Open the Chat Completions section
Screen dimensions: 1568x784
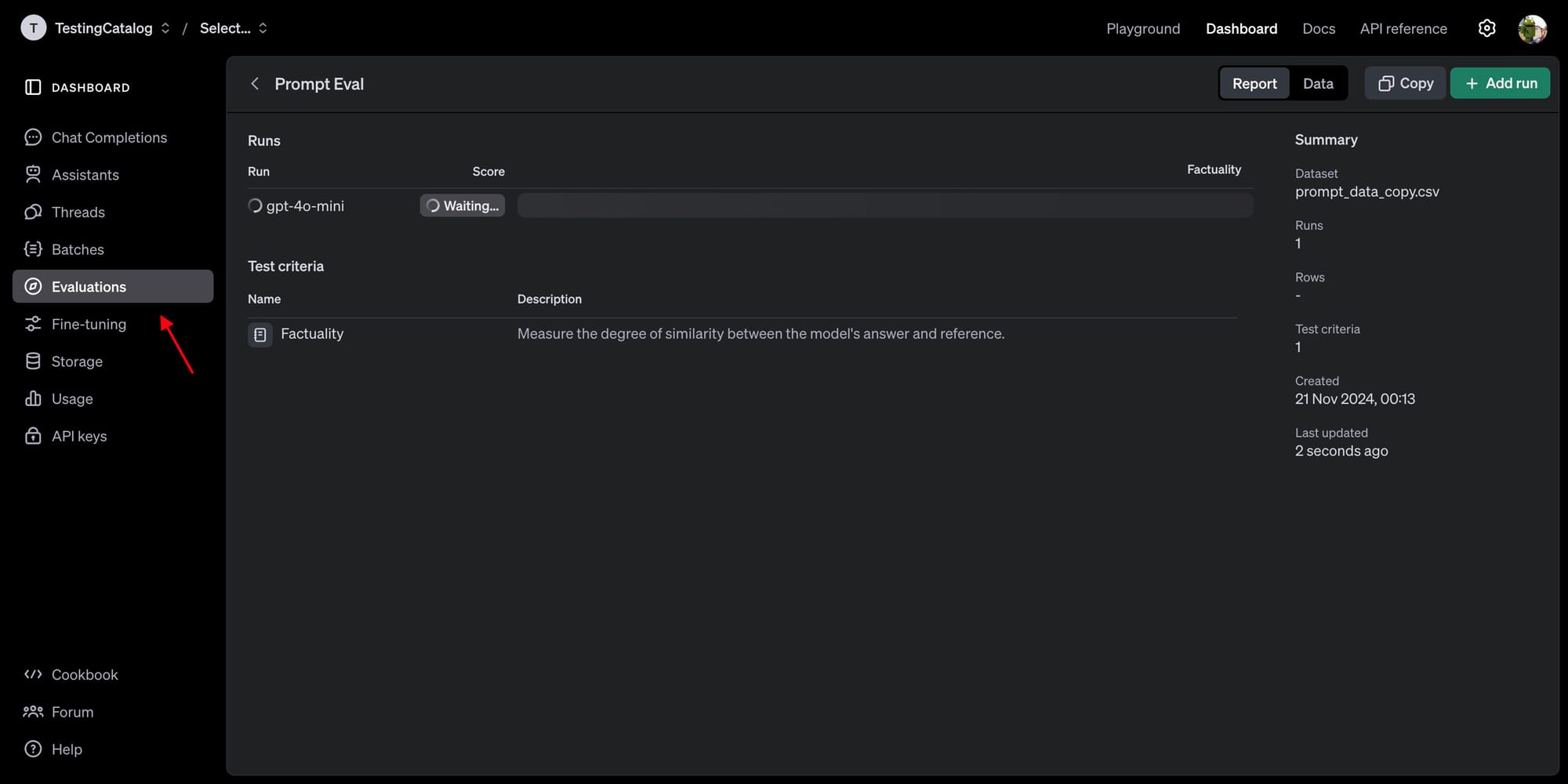(109, 137)
